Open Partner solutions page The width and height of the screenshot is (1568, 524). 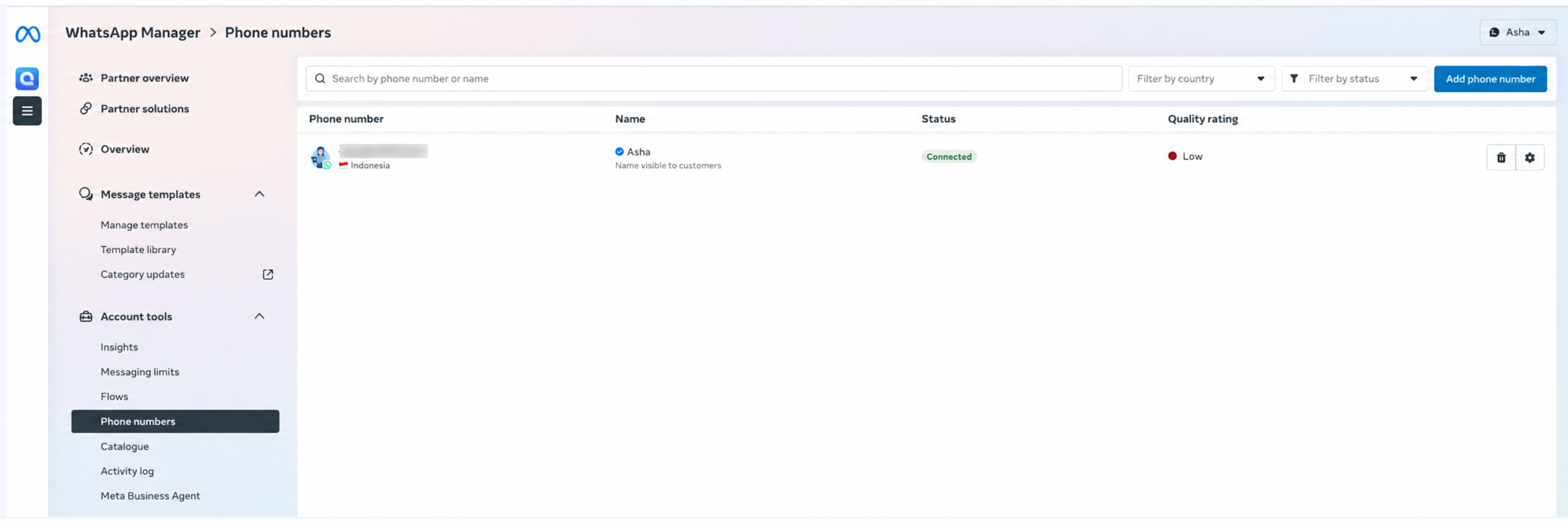[145, 108]
